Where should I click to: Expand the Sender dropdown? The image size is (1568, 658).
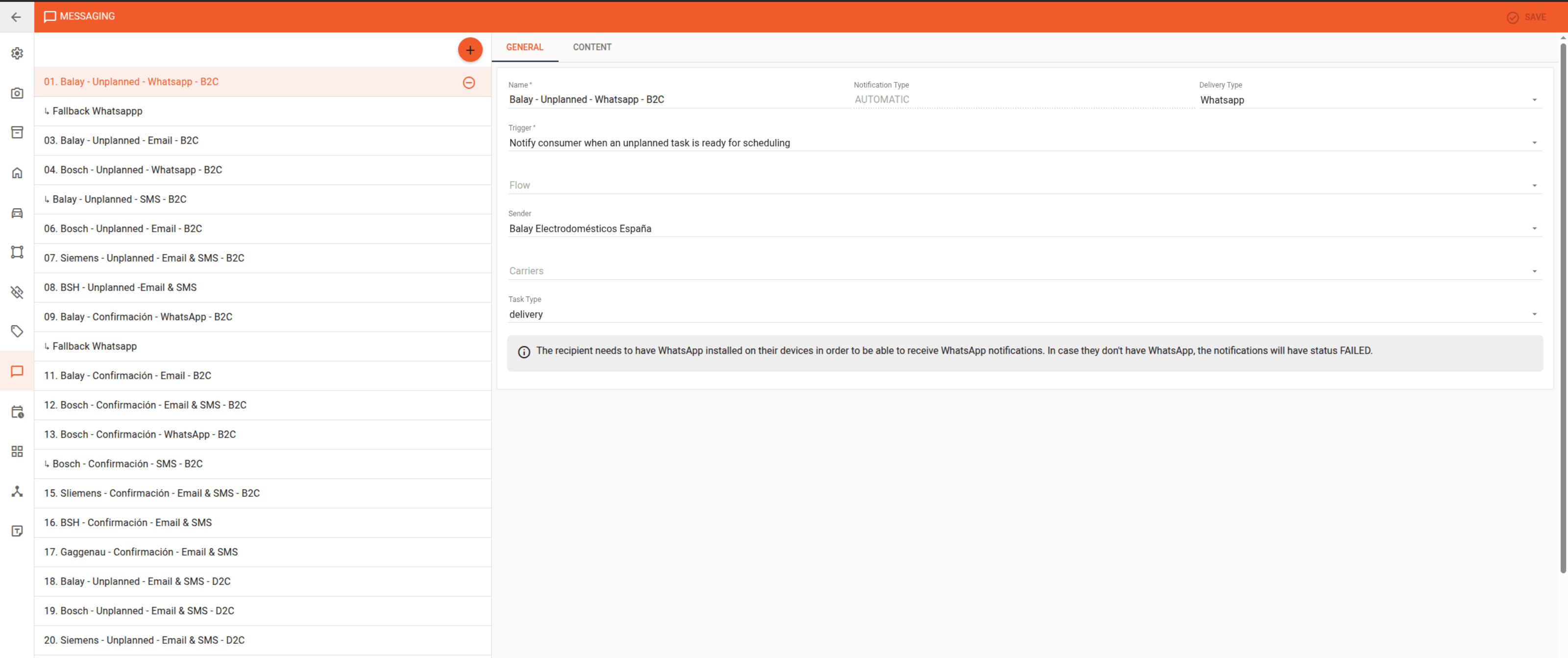click(1025, 228)
